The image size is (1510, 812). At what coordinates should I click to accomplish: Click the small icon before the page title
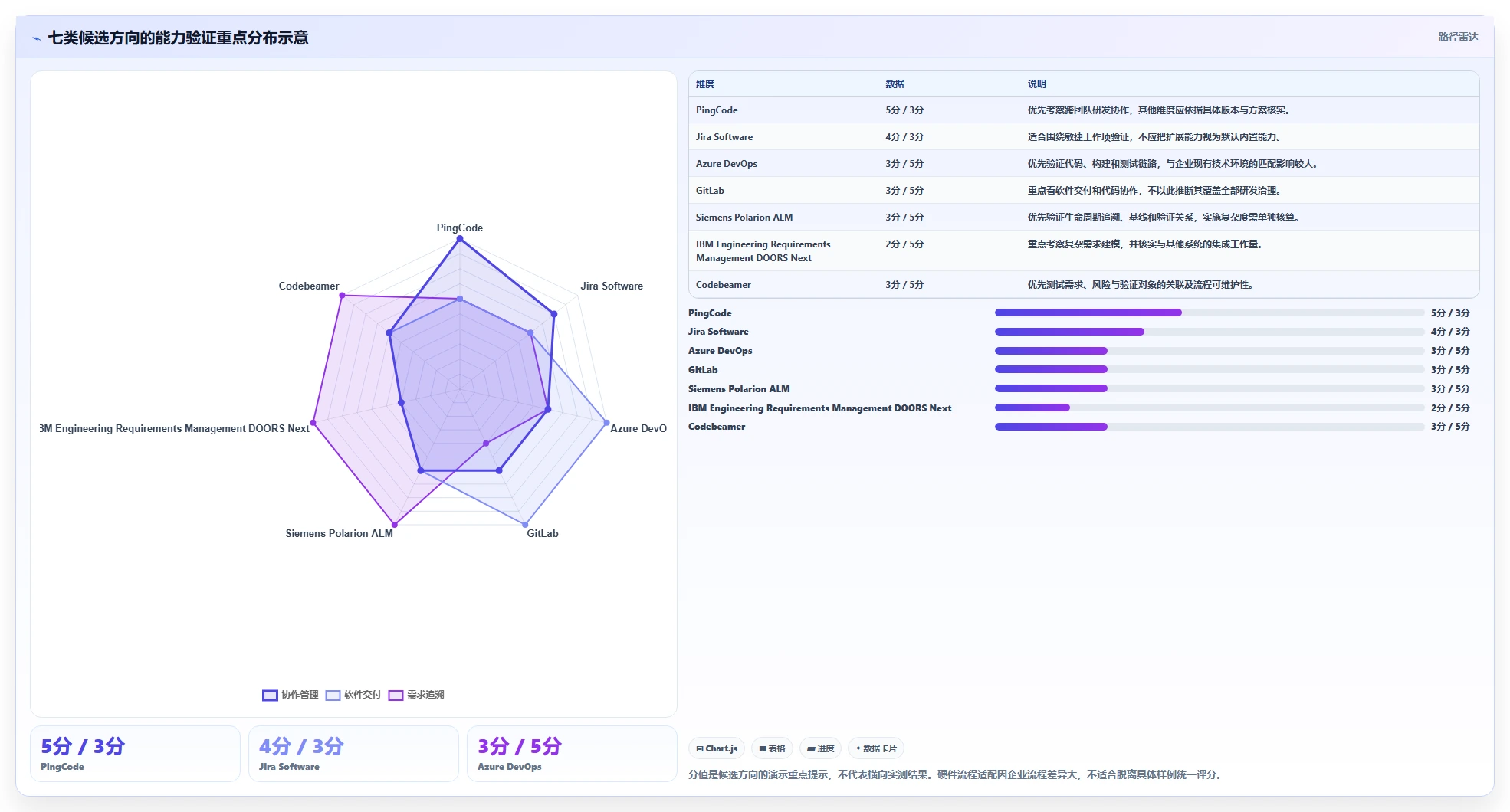(x=36, y=38)
